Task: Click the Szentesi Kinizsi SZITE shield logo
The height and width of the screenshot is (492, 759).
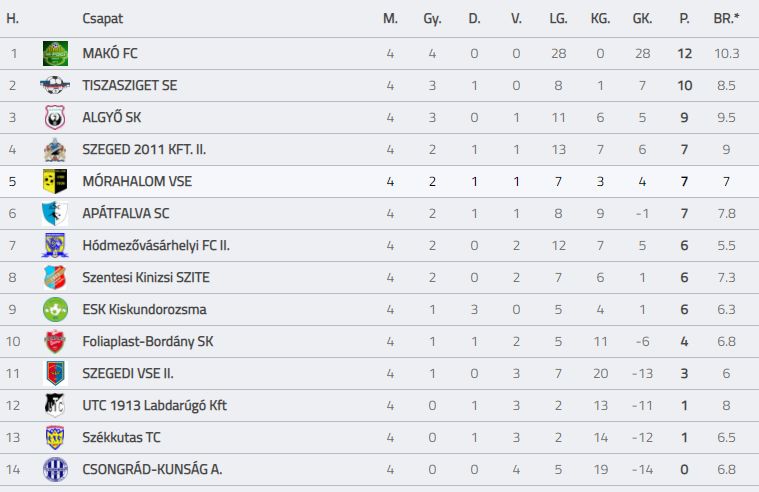Action: point(55,277)
